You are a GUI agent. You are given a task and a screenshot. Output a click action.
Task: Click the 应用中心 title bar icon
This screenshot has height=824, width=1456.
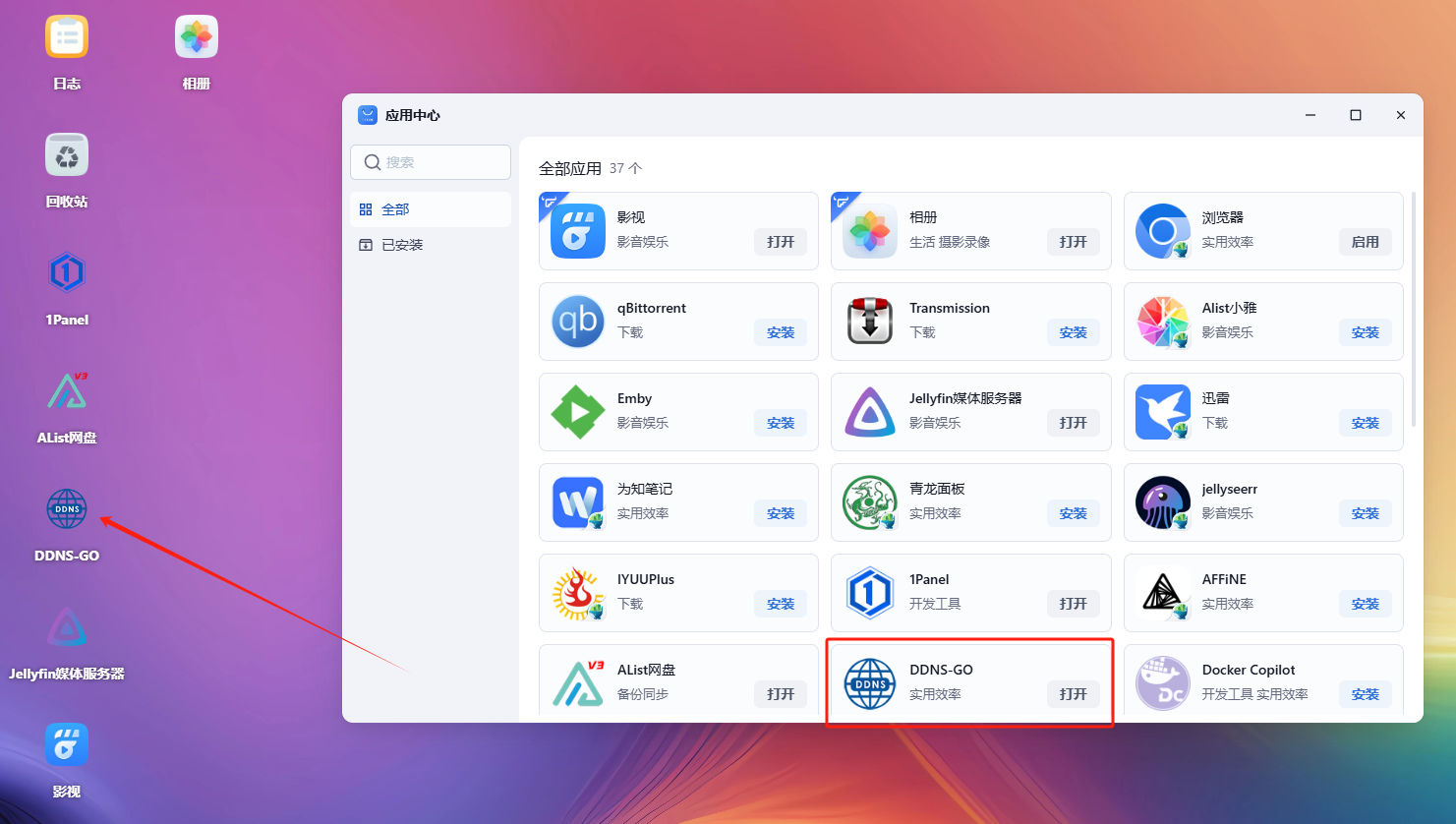[368, 115]
